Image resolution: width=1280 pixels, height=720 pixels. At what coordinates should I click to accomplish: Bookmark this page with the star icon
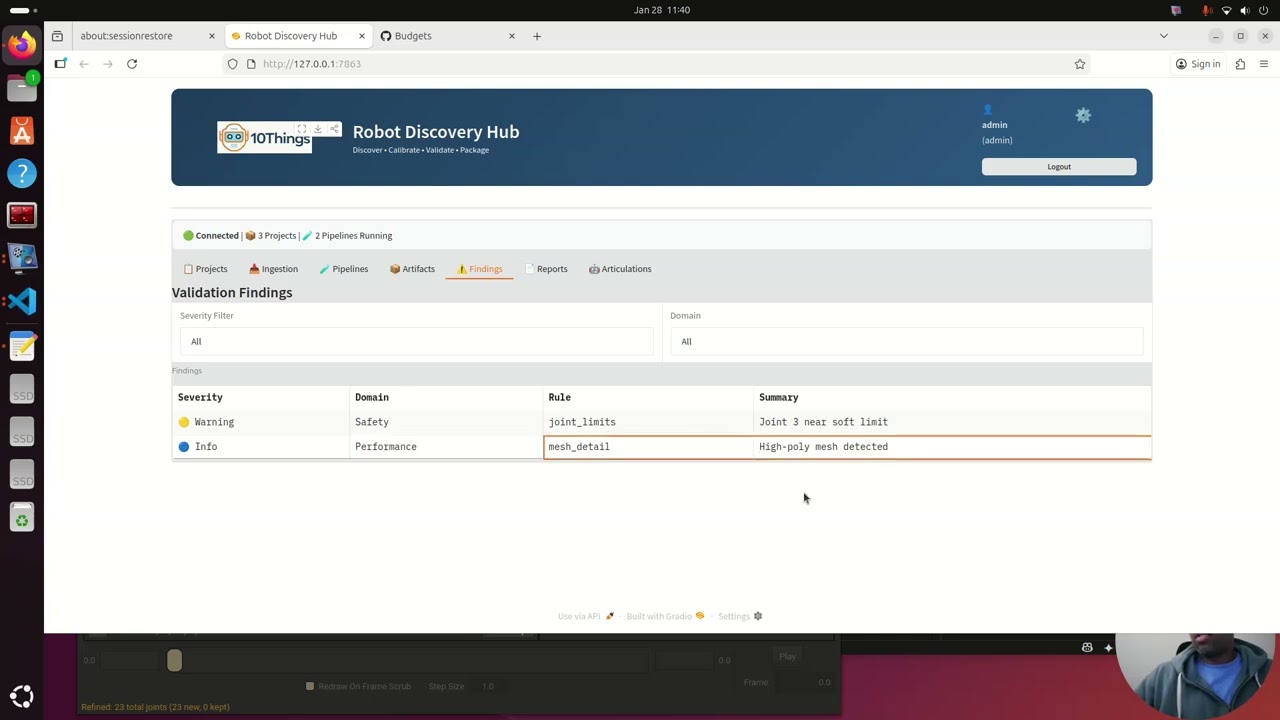click(x=1080, y=64)
